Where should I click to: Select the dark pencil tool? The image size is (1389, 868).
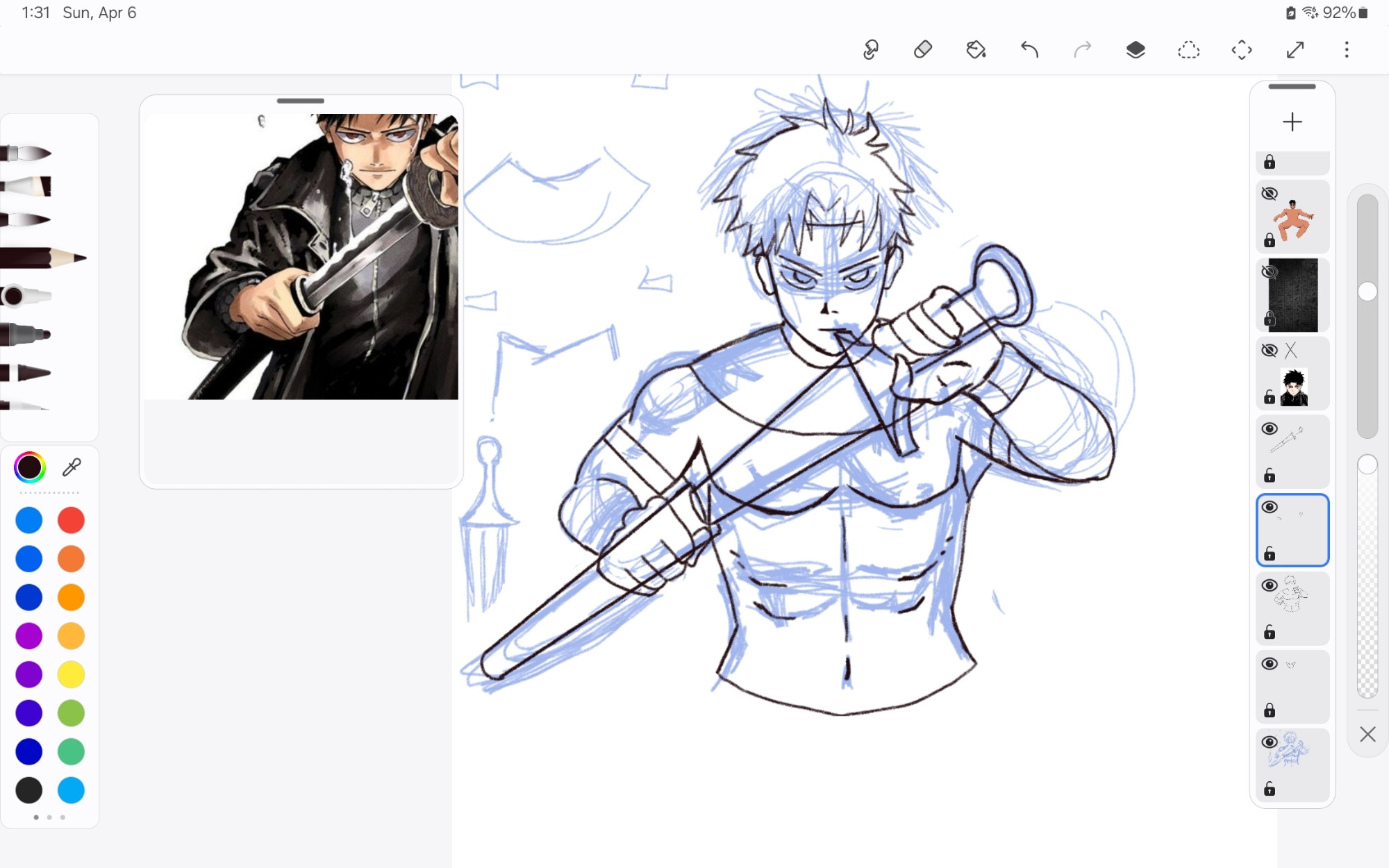(43, 258)
